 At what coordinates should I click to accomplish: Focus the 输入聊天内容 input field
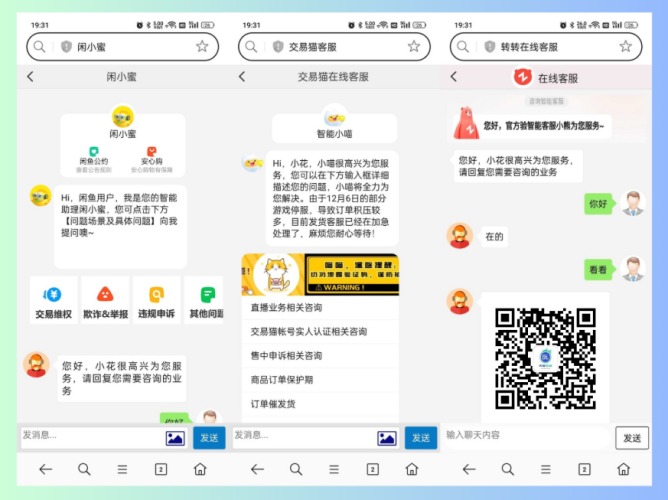pyautogui.click(x=527, y=437)
